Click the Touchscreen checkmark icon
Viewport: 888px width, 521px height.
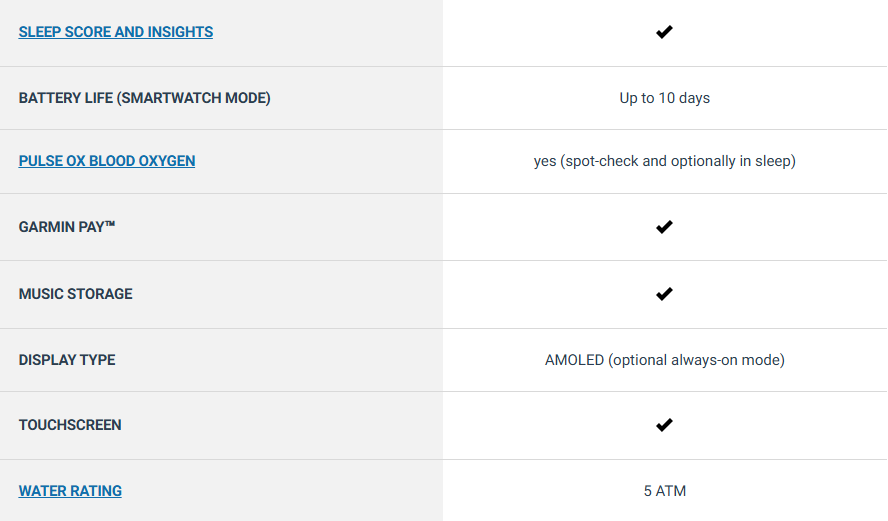pos(664,425)
